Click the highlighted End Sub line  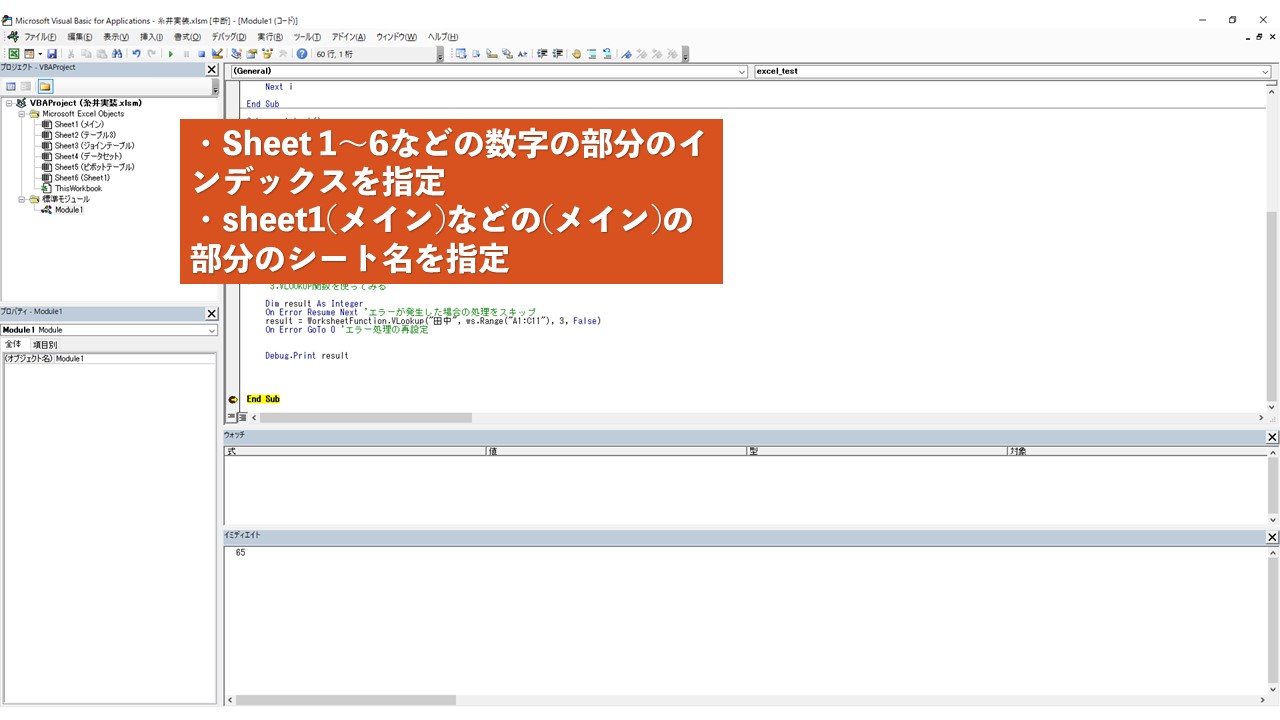click(263, 399)
